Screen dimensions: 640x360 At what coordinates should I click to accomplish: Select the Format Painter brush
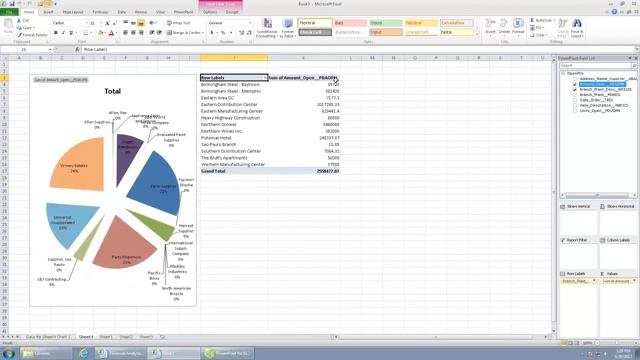pos(20,35)
